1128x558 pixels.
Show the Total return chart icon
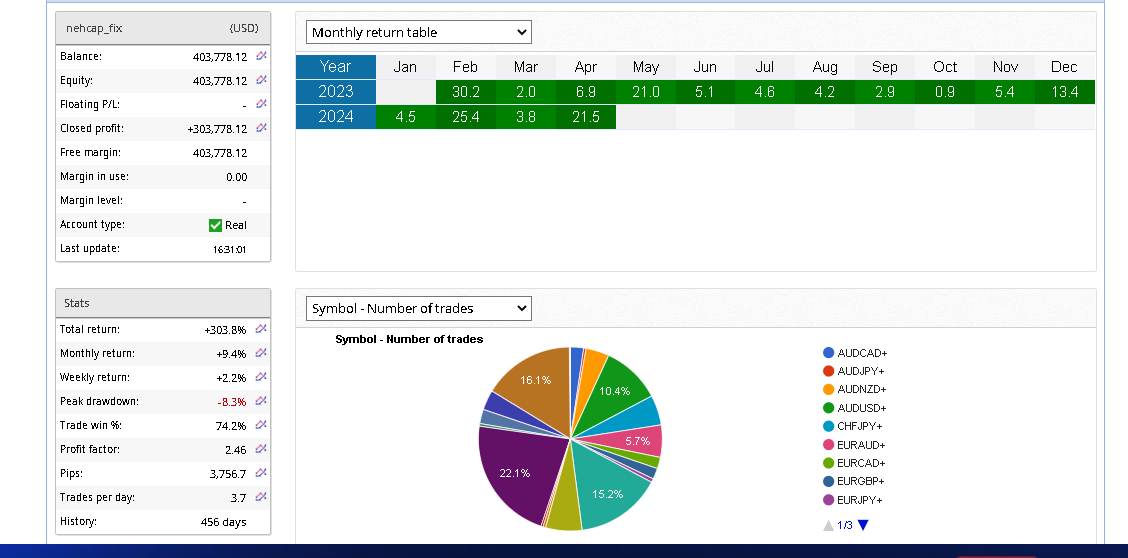[x=261, y=329]
